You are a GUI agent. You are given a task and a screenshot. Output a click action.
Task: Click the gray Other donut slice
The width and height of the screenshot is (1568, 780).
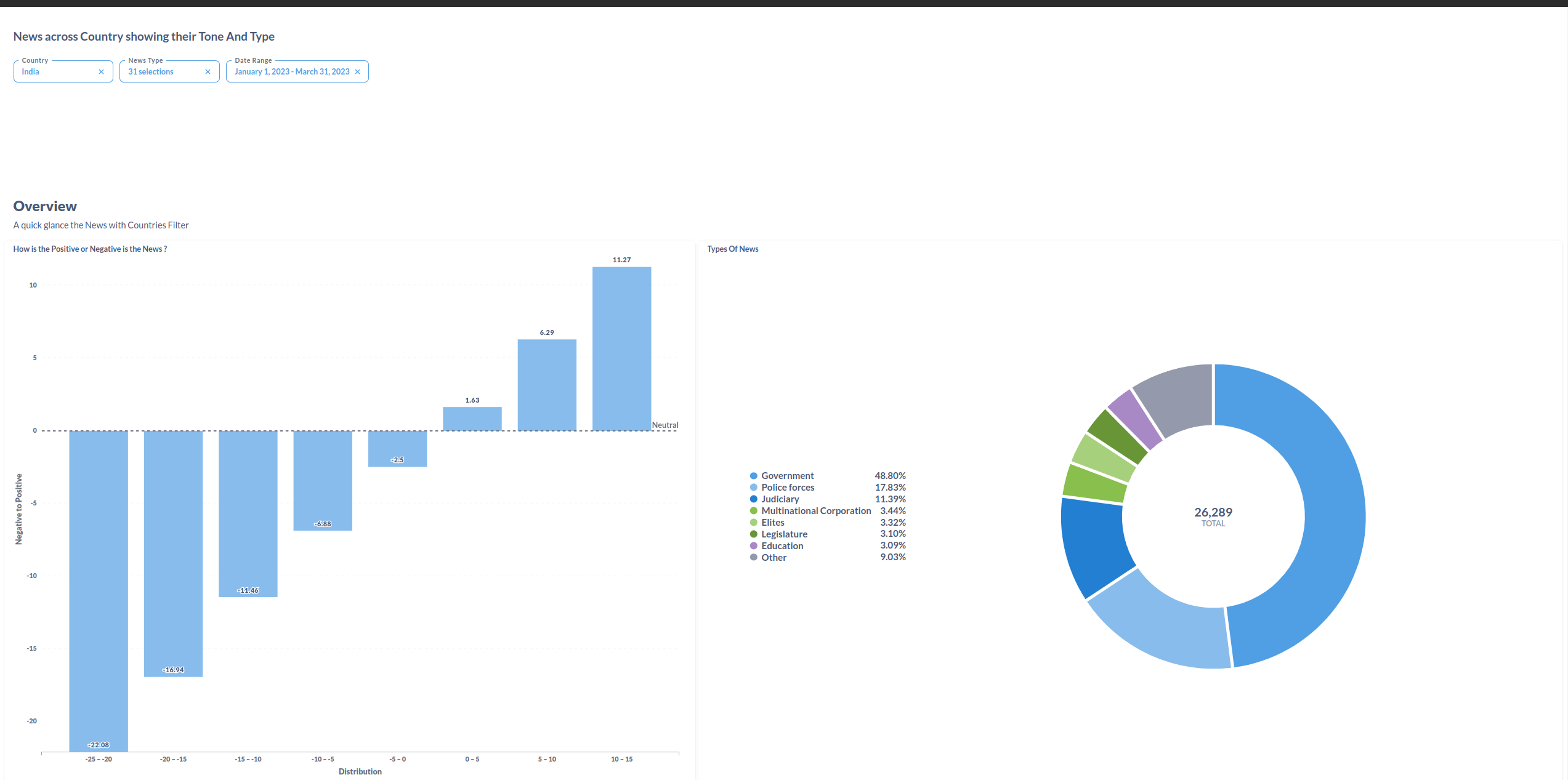click(x=1179, y=396)
